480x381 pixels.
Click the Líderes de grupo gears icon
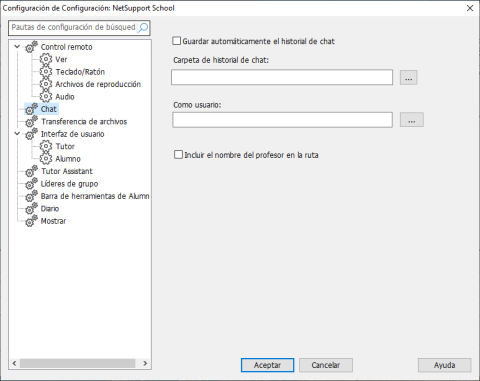(32, 184)
